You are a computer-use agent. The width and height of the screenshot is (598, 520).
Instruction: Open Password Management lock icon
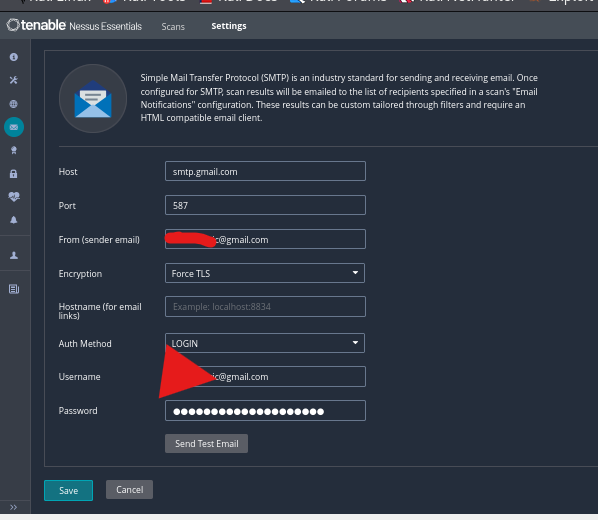14,174
